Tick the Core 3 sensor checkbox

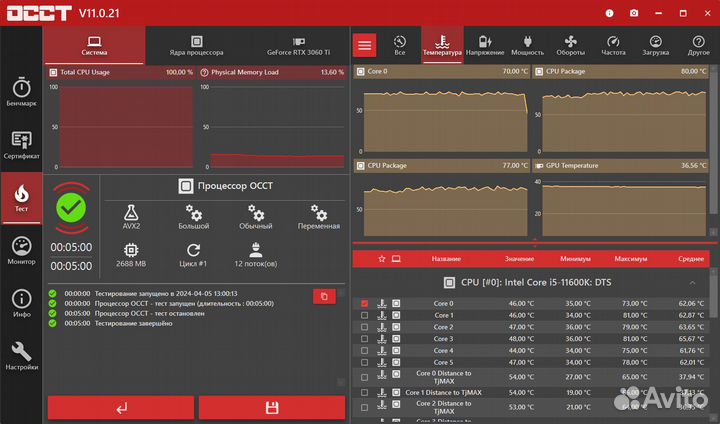point(364,339)
